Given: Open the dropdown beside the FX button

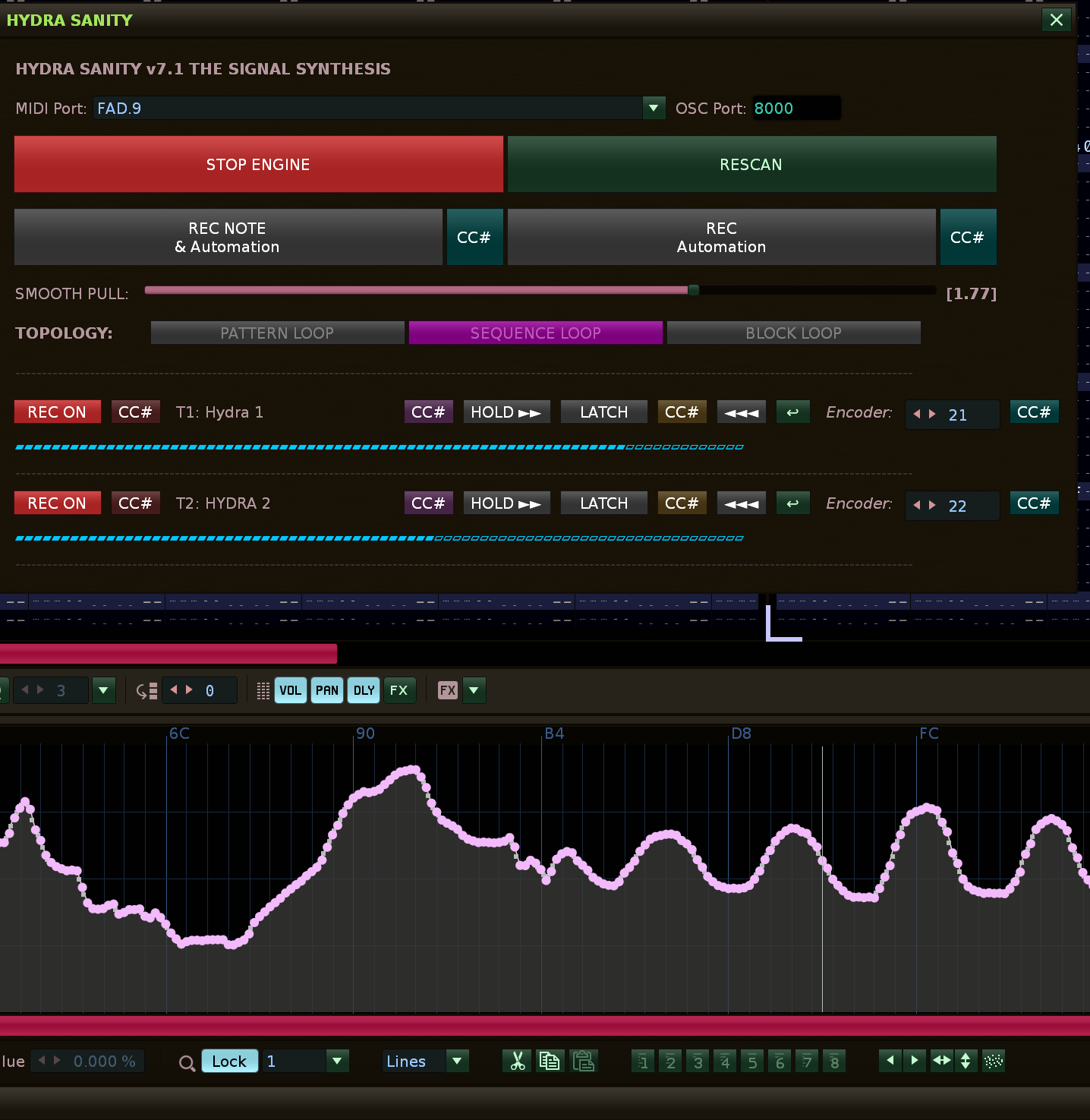Looking at the screenshot, I should pyautogui.click(x=474, y=690).
